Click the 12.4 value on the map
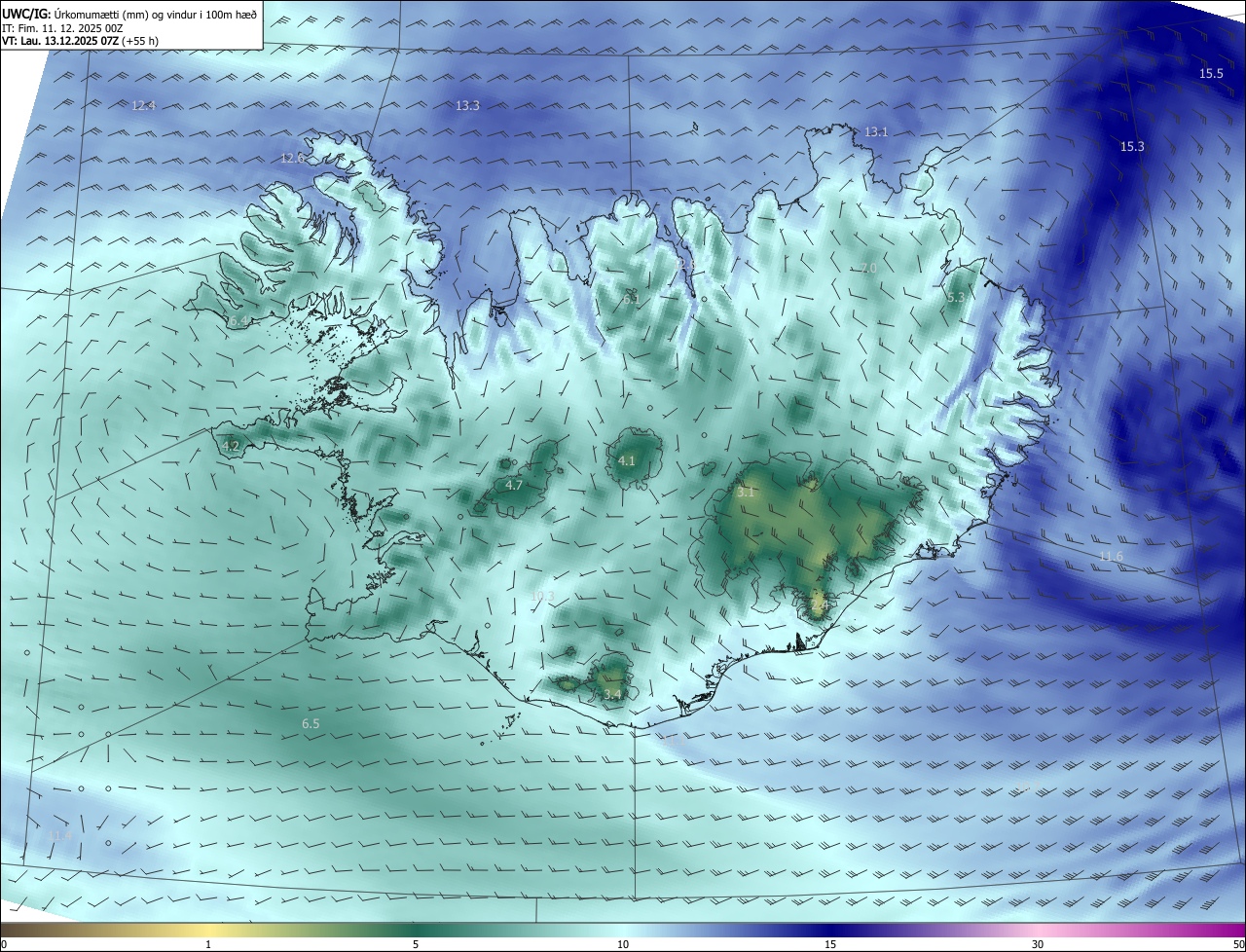Viewport: 1246px width, 952px height. (x=143, y=106)
